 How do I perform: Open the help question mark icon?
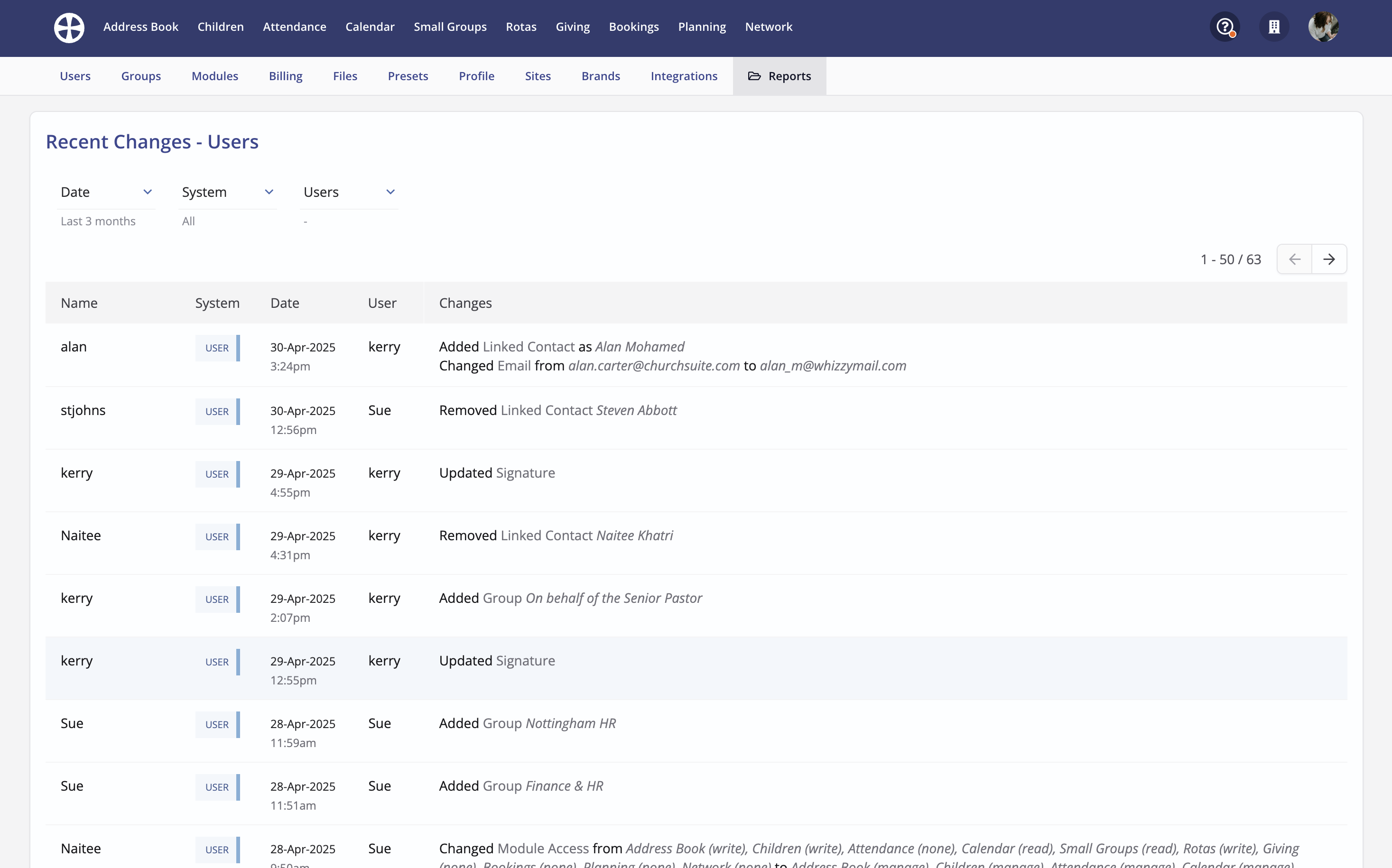(x=1225, y=27)
